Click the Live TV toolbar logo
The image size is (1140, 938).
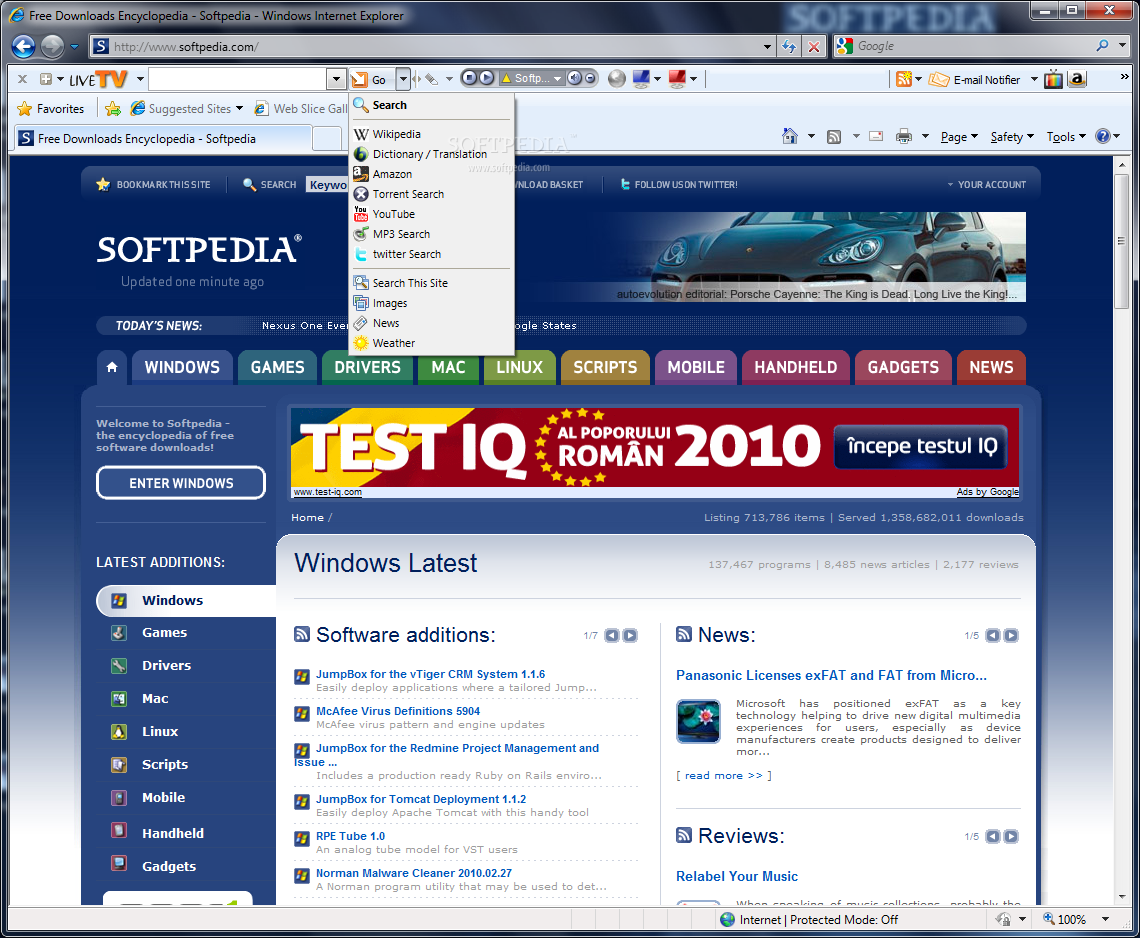click(x=98, y=79)
